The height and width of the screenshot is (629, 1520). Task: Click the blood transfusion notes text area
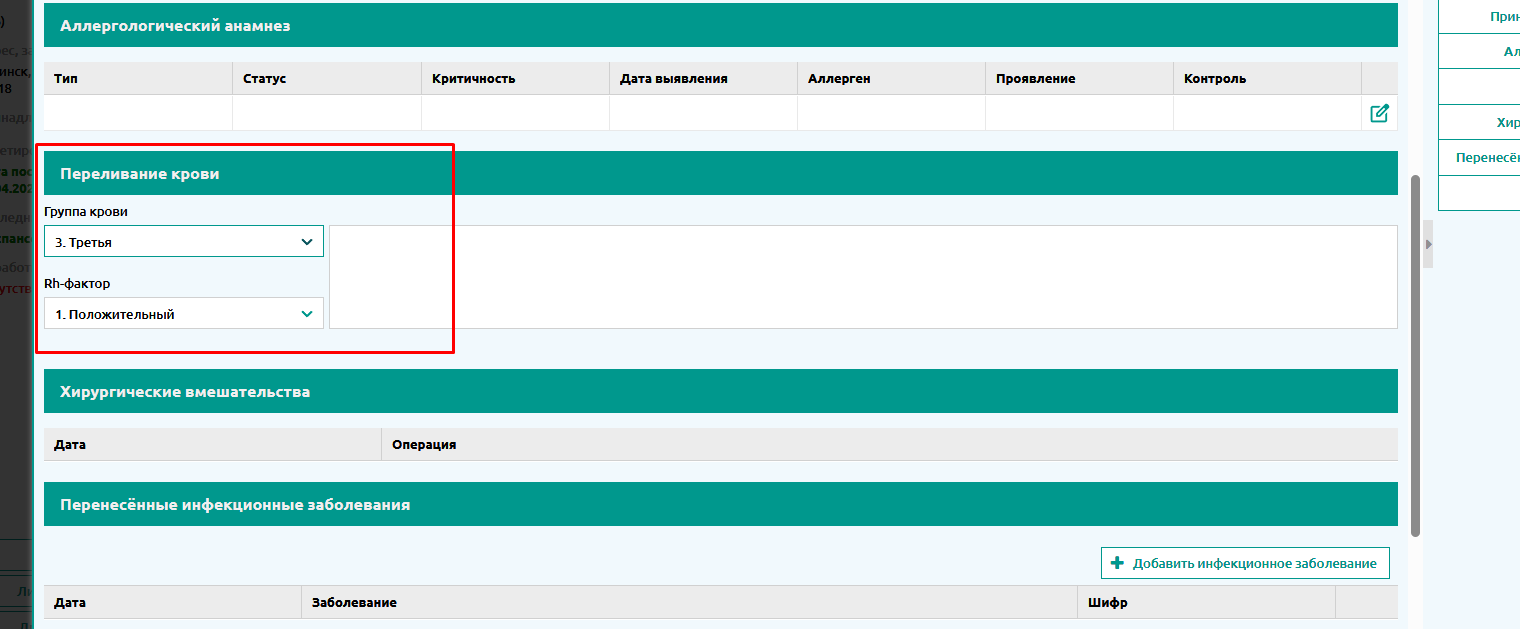862,277
